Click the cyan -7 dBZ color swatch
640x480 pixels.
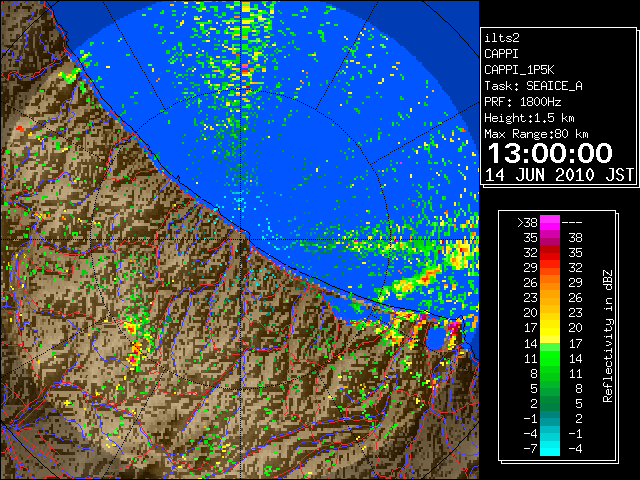550,449
